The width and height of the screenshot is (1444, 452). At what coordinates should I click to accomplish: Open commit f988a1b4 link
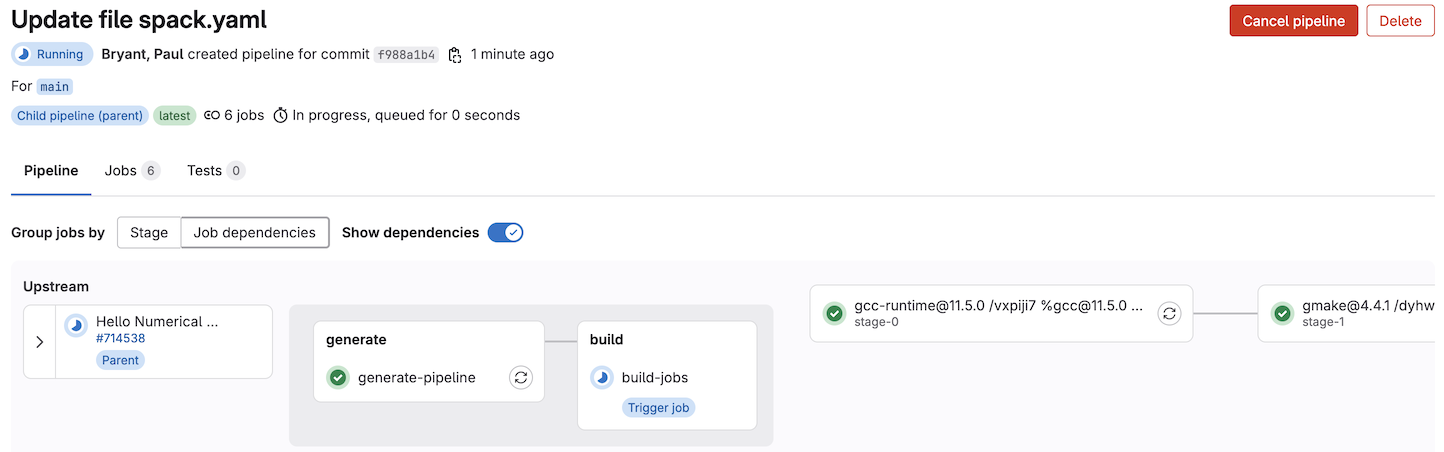(x=406, y=55)
